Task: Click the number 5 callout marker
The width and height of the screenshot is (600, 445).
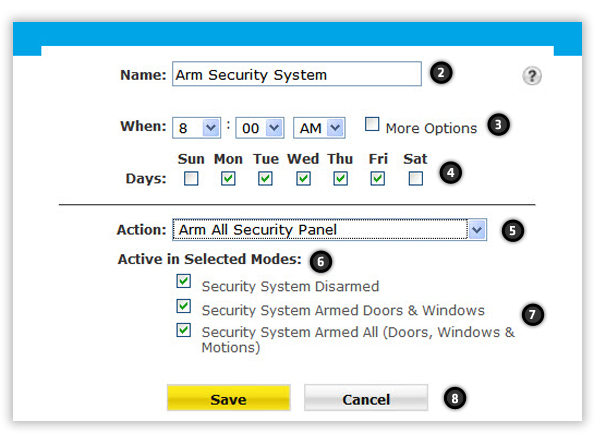Action: [511, 229]
